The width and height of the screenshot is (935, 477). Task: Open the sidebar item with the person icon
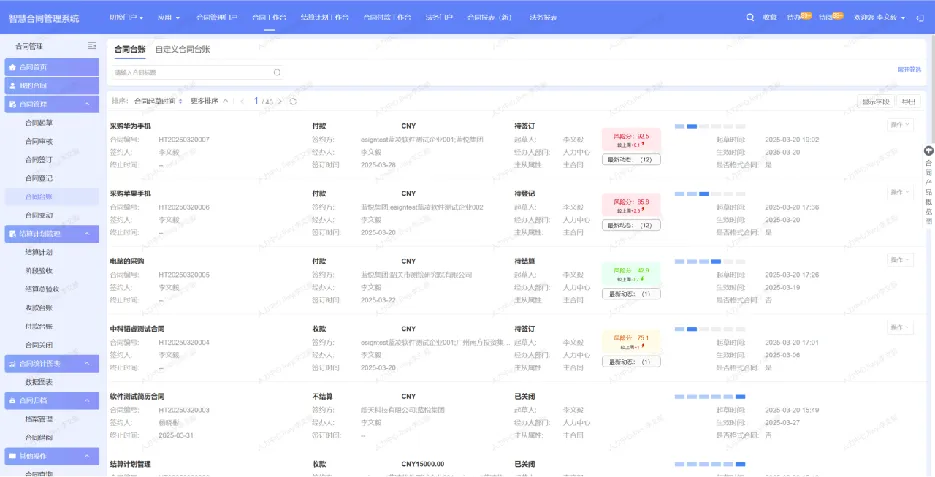click(x=52, y=86)
